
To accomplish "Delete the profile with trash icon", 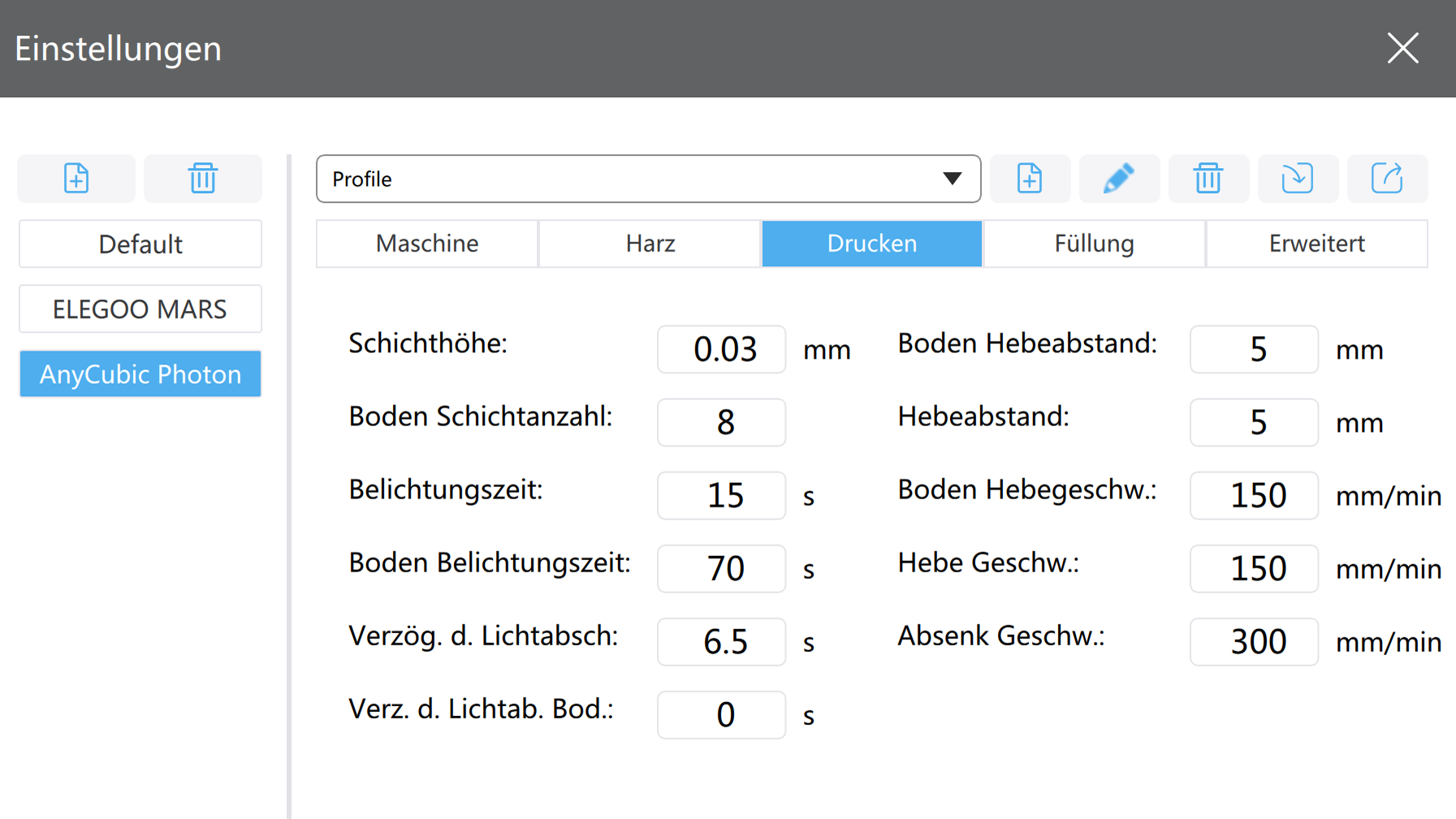I will [1208, 179].
